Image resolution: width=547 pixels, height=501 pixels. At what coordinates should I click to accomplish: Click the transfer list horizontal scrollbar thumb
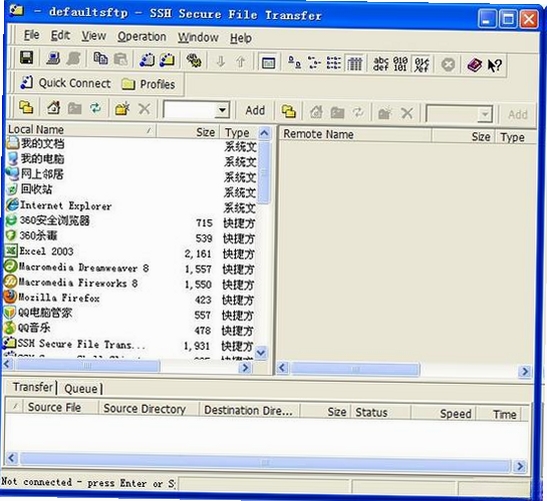tap(265, 463)
